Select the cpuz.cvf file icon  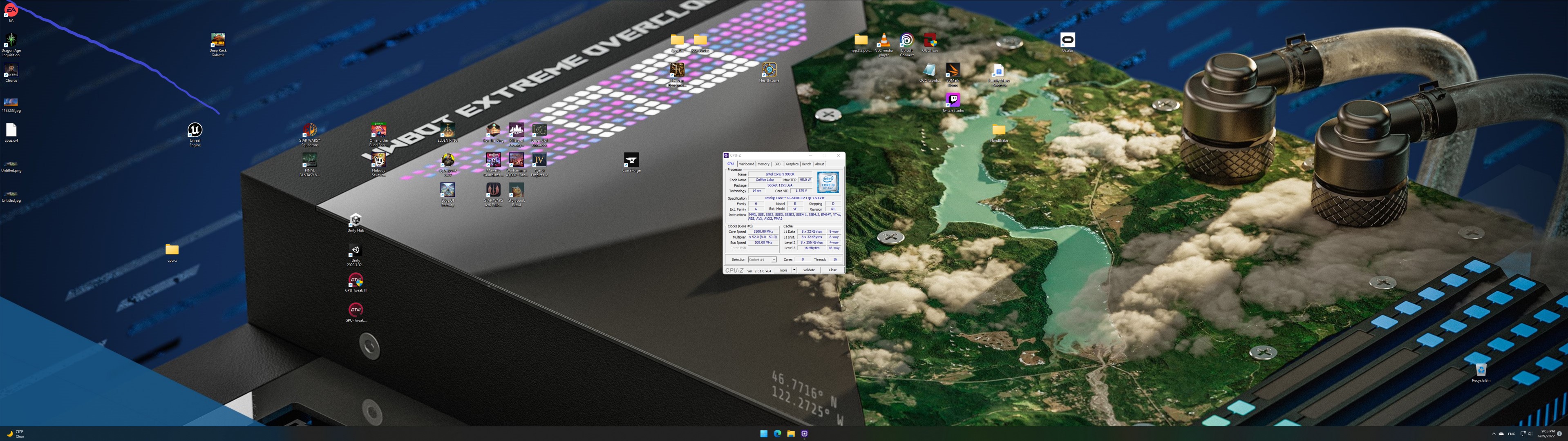(x=11, y=133)
